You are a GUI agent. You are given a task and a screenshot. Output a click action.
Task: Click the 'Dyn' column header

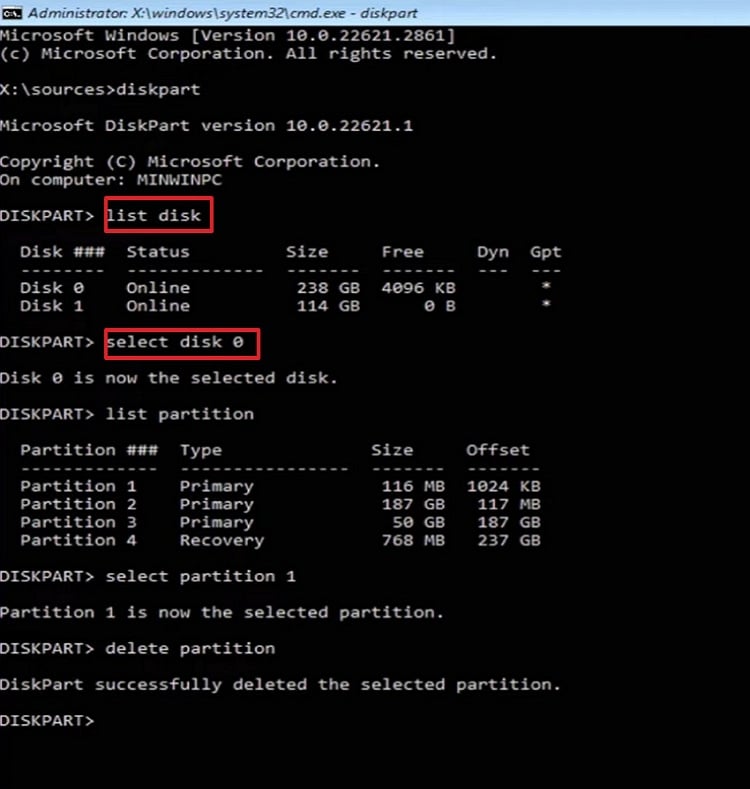(x=493, y=252)
